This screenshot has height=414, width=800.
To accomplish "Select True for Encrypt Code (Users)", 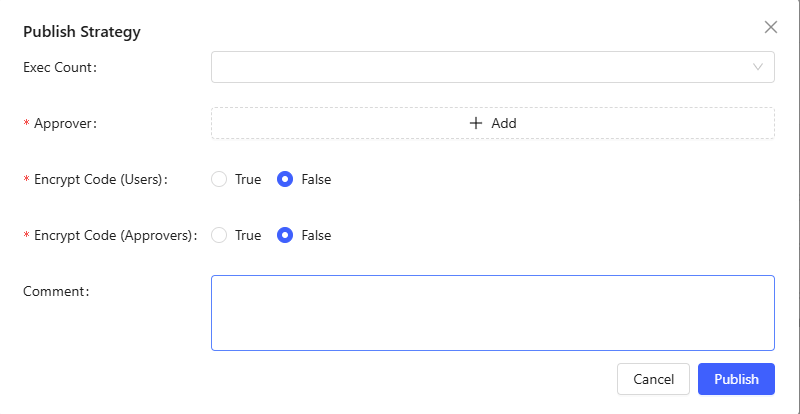I will (220, 180).
